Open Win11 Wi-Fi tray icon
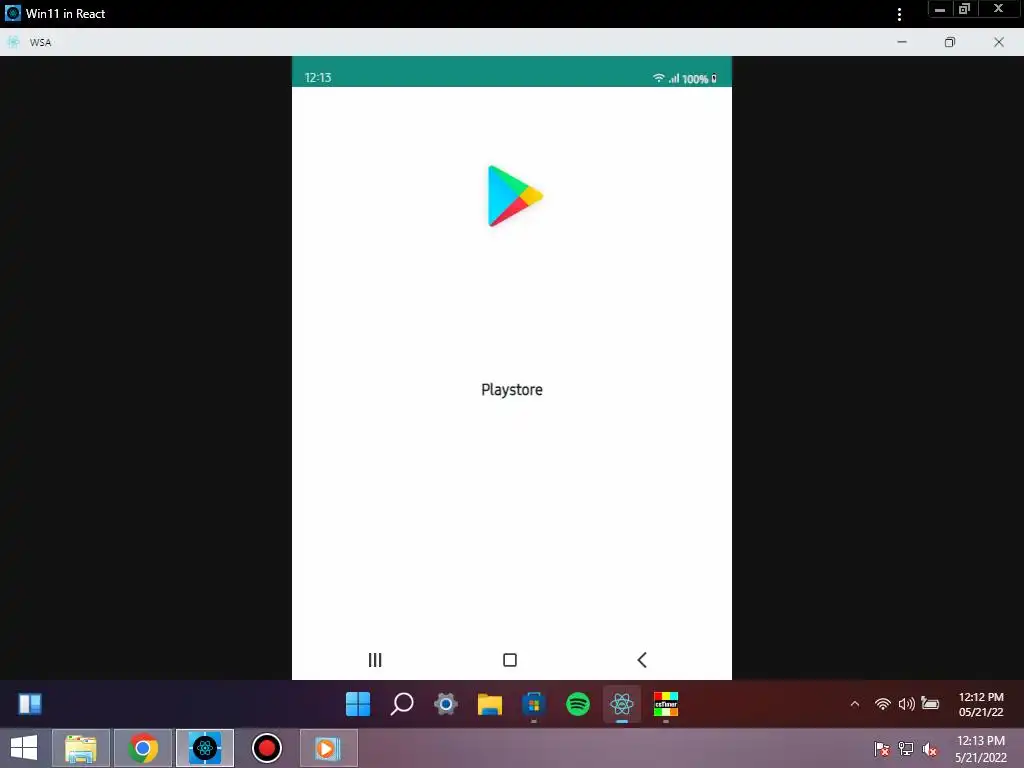1024x768 pixels. 882,703
